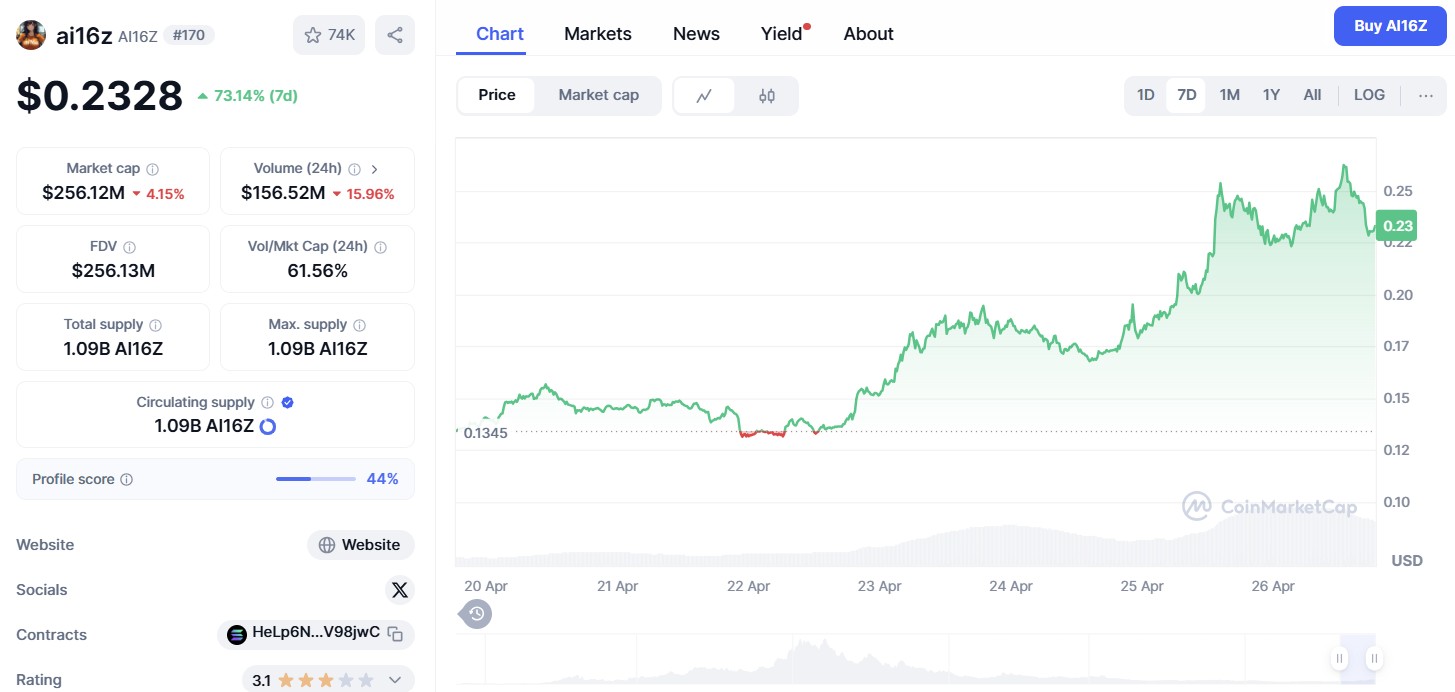Click the share icon next to watchlist
The image size is (1455, 692).
click(394, 35)
